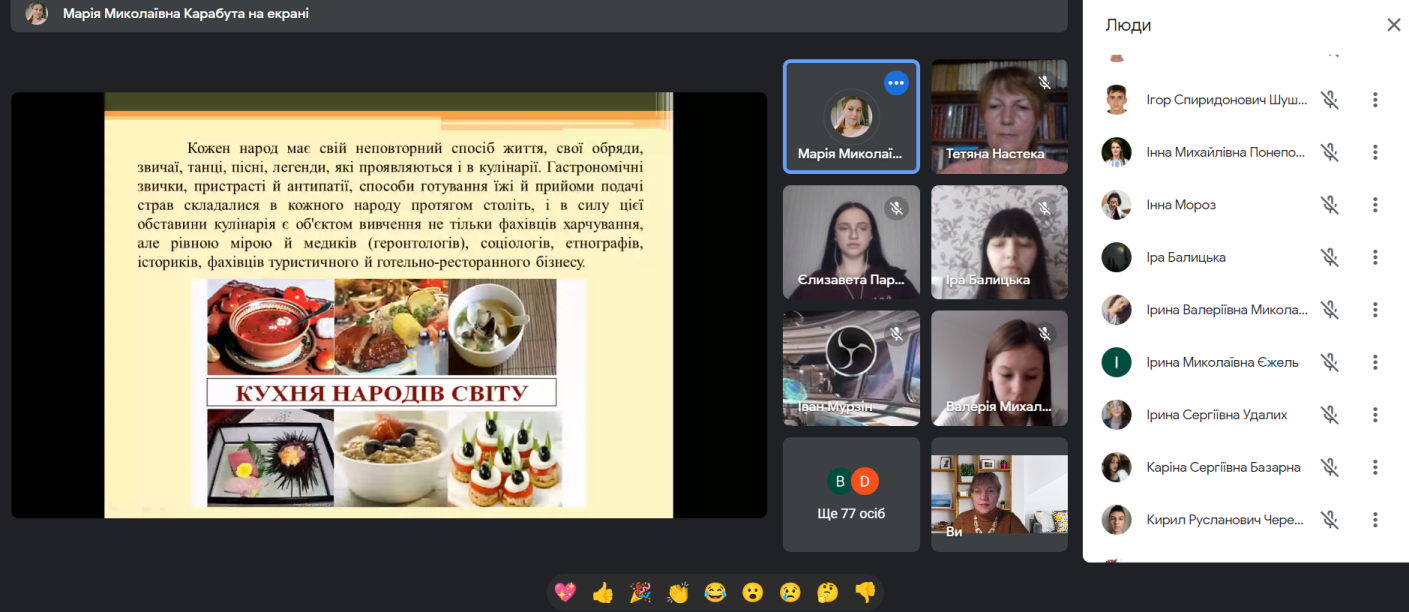Send surprised face reaction
1409x612 pixels.
point(753,592)
